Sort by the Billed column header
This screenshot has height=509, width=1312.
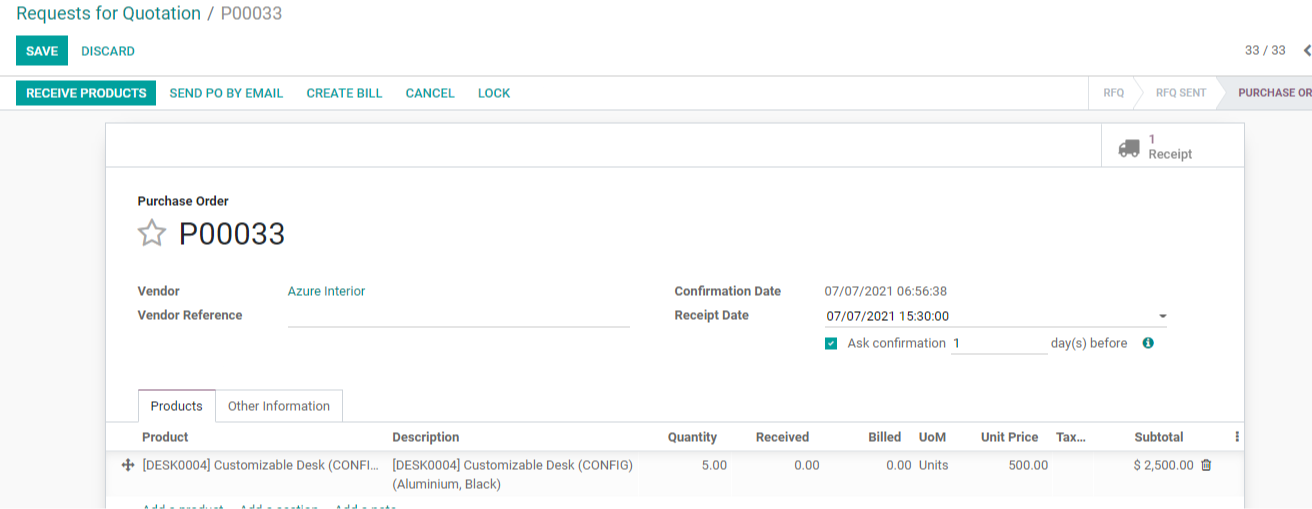click(x=884, y=437)
